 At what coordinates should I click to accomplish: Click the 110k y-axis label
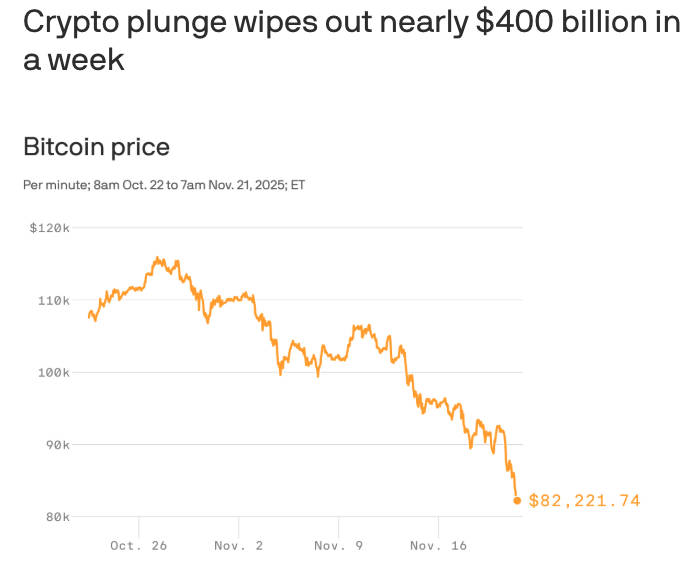coord(53,300)
